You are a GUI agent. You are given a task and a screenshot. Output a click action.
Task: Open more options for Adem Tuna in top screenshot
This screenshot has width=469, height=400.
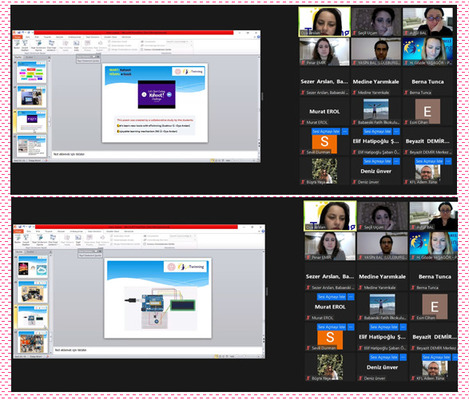[448, 161]
